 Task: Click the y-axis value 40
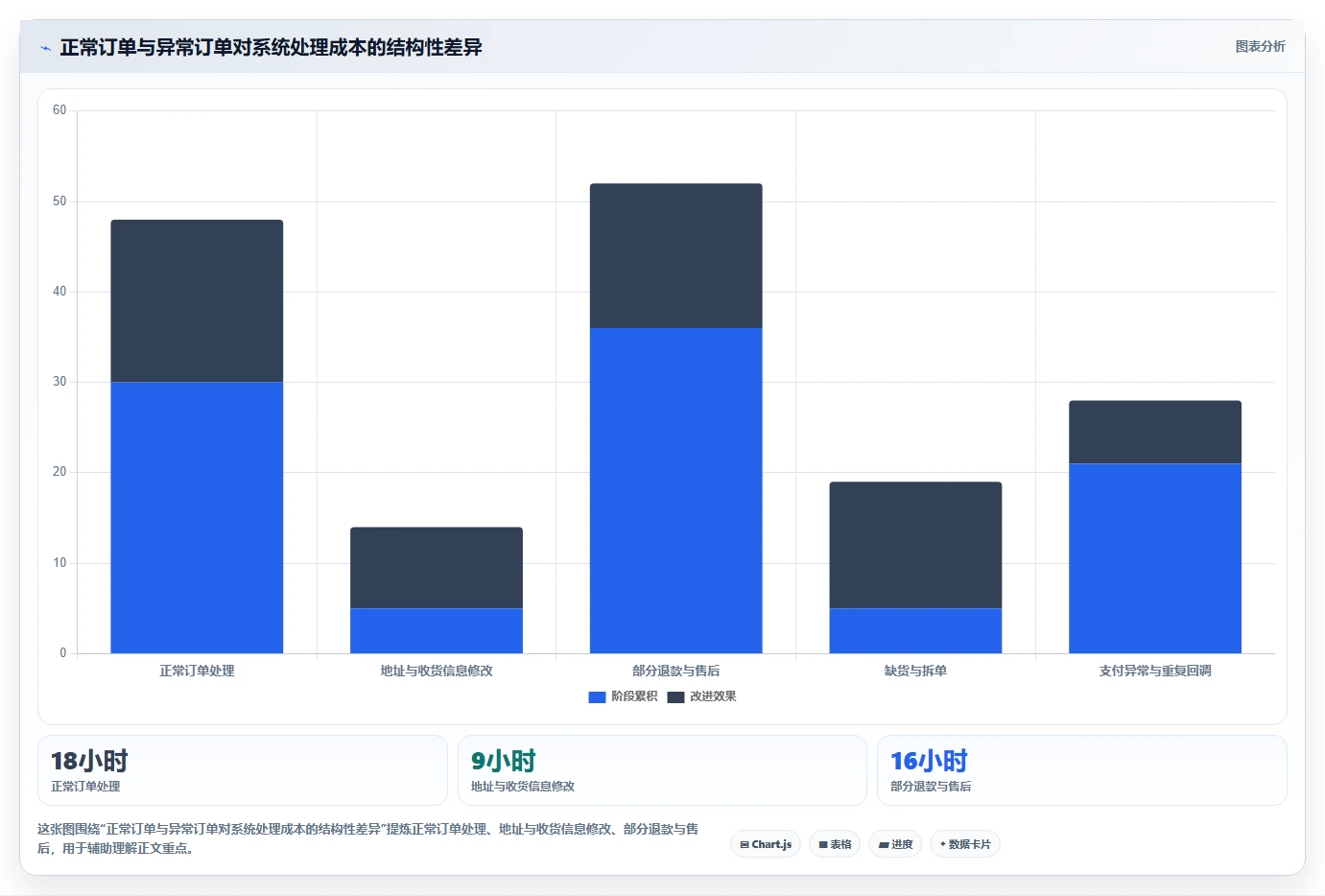click(59, 292)
